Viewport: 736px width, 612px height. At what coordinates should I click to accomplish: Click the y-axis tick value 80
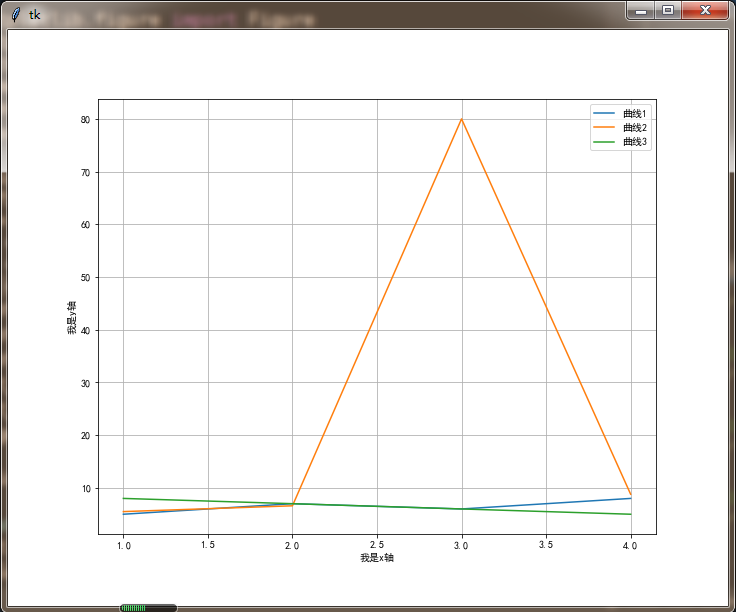85,120
